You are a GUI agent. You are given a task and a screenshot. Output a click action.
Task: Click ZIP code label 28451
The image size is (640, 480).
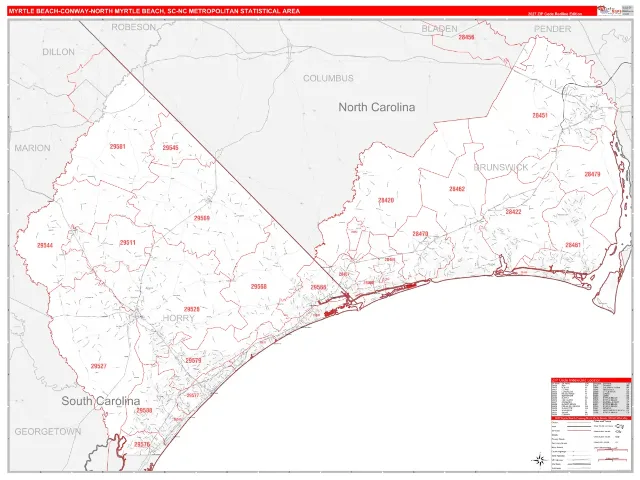point(540,116)
